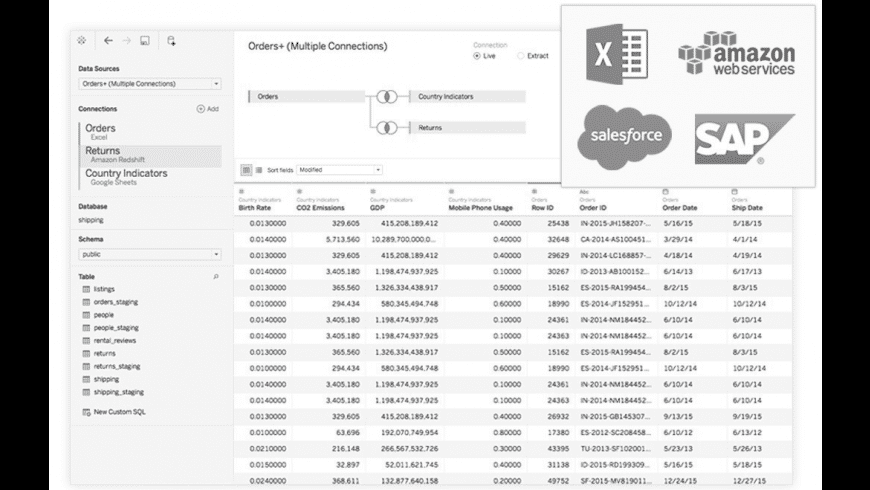Click the Mobile Phone Usage column header
This screenshot has height=490, width=870.
480,208
